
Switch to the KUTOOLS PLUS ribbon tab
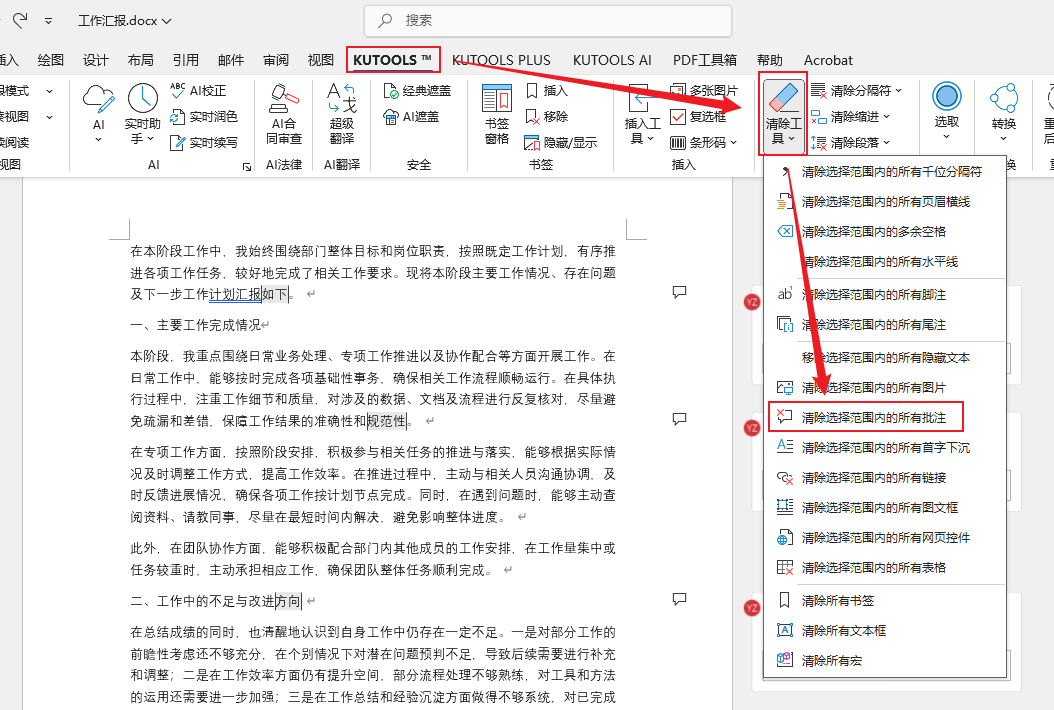[502, 60]
